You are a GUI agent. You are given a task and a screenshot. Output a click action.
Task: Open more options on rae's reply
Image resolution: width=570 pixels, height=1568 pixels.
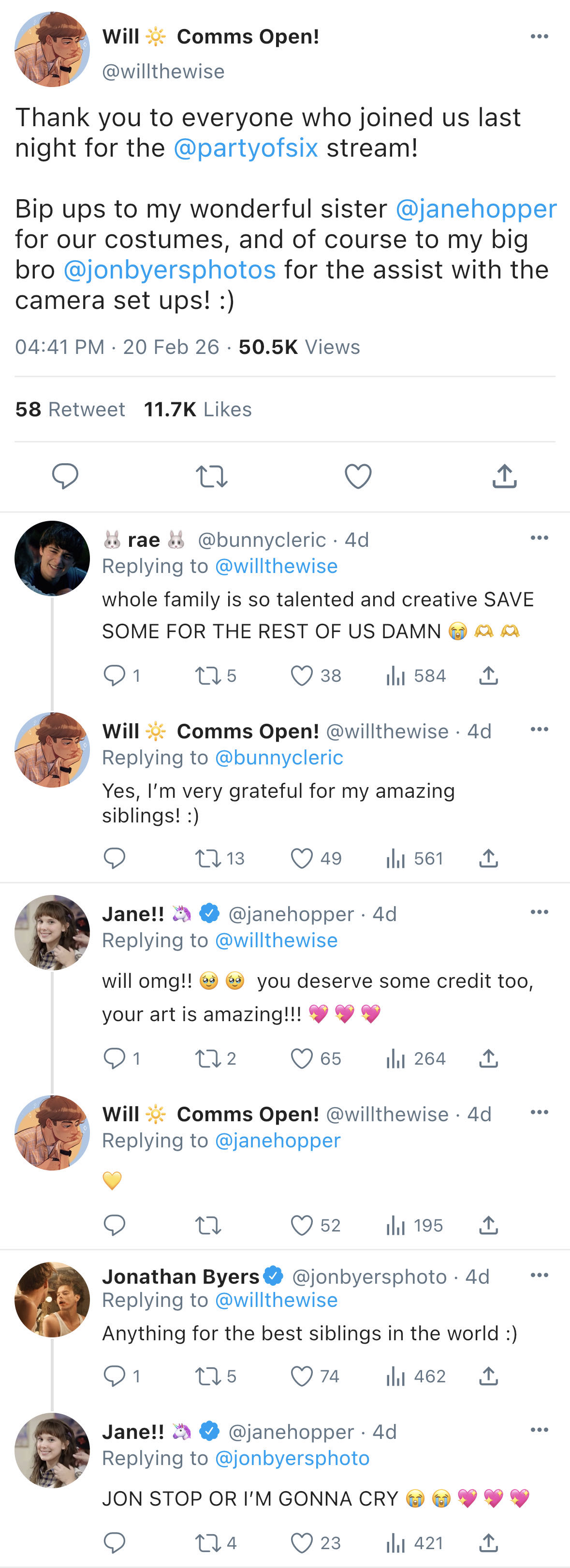539,538
